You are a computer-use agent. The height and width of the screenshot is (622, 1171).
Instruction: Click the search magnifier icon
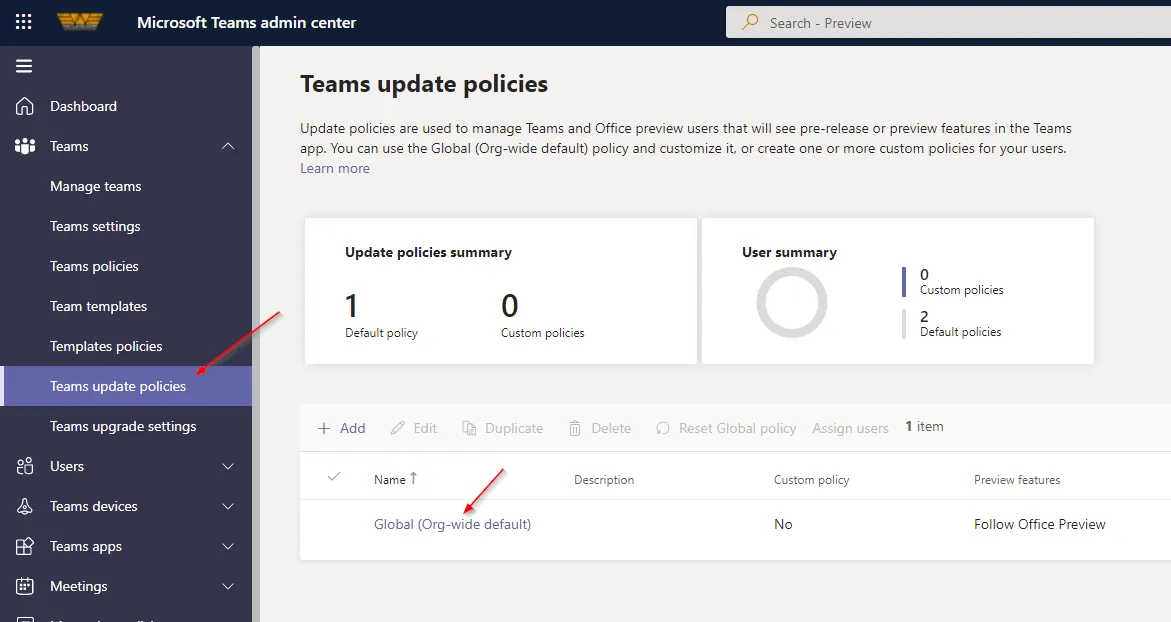750,22
